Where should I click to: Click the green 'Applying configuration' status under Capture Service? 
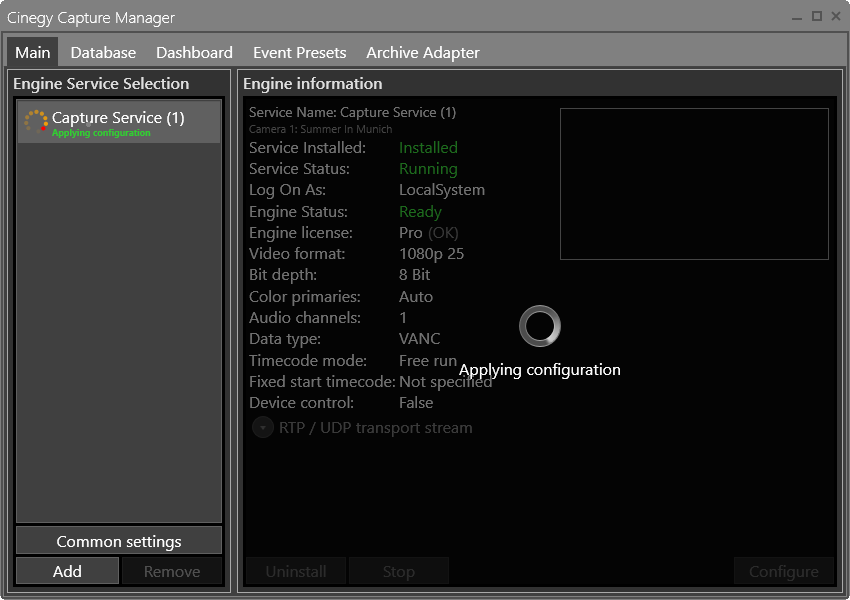pyautogui.click(x=101, y=133)
